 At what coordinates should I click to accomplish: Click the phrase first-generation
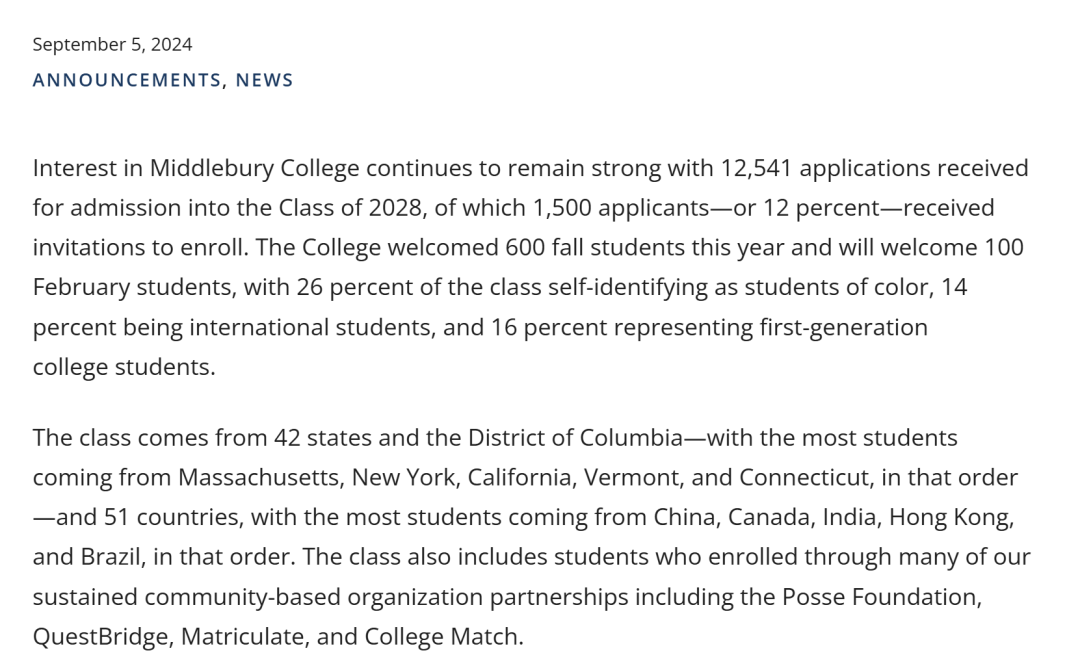point(843,327)
